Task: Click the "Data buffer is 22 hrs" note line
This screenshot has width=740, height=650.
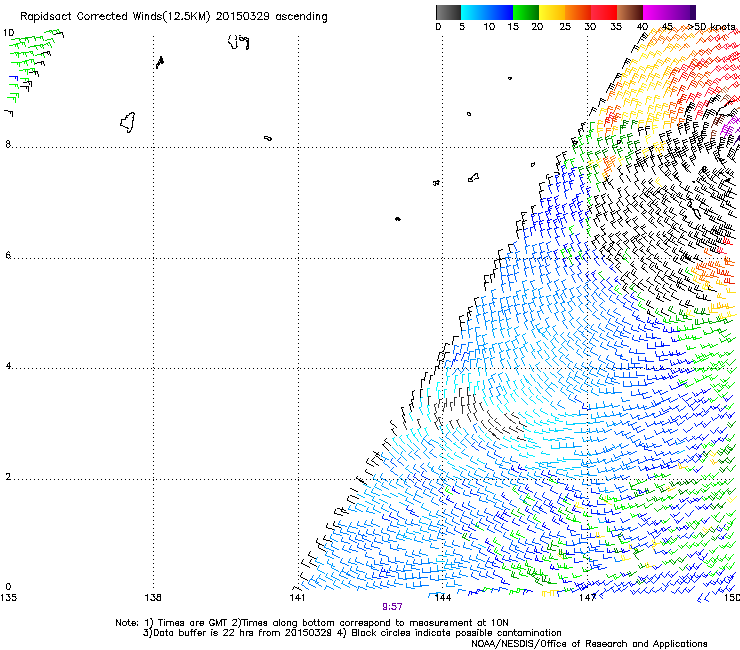Action: [x=352, y=633]
